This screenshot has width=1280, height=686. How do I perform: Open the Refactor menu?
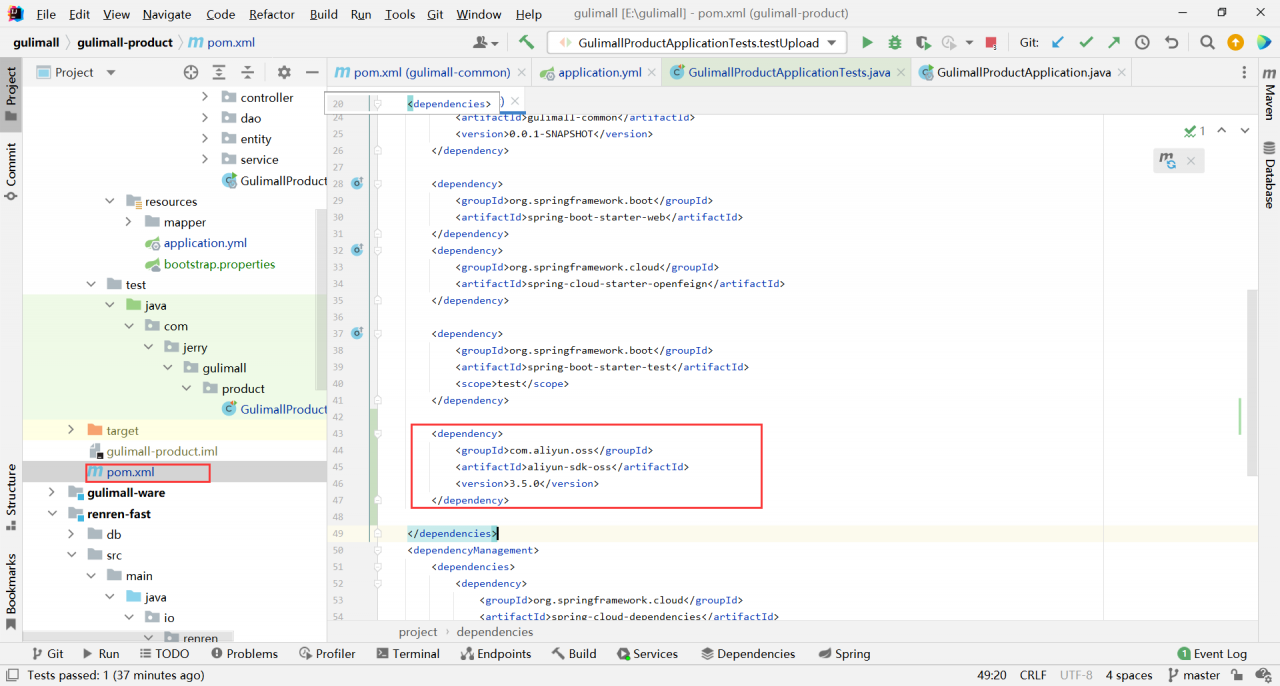[x=272, y=14]
